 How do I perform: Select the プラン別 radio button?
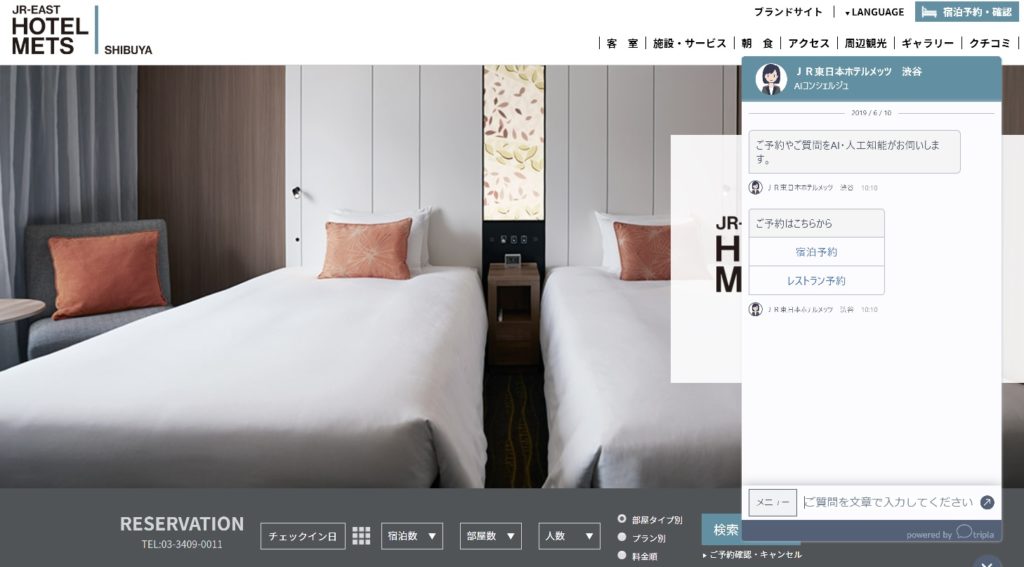(622, 538)
